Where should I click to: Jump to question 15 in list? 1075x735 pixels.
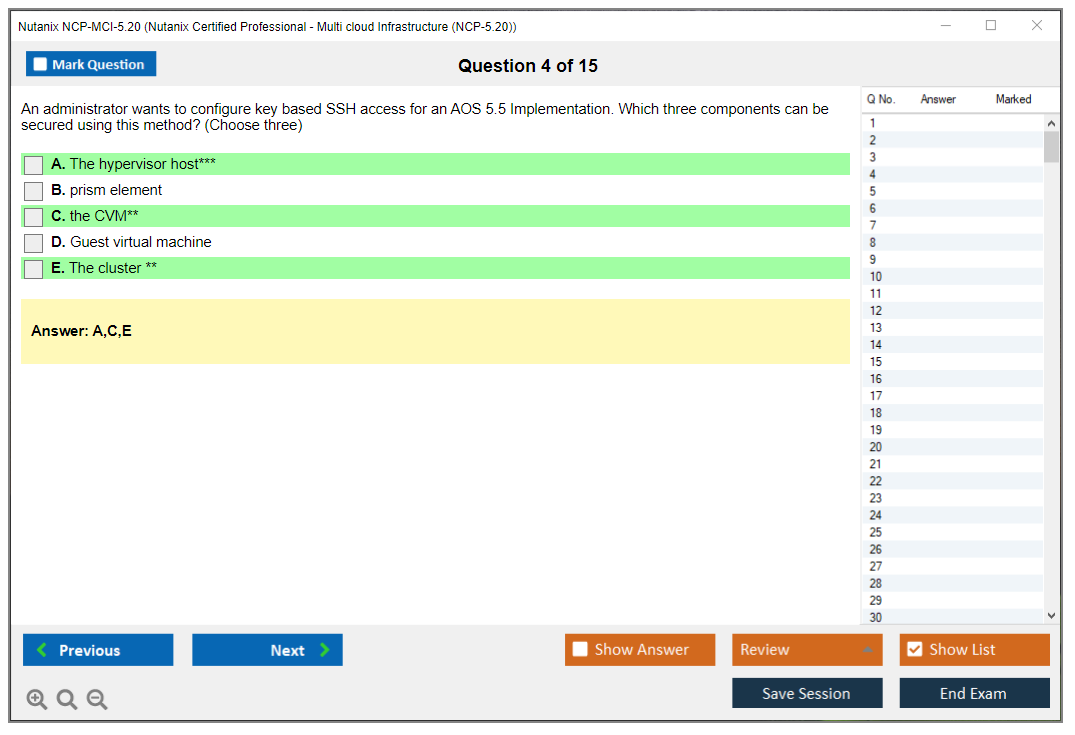tap(876, 362)
